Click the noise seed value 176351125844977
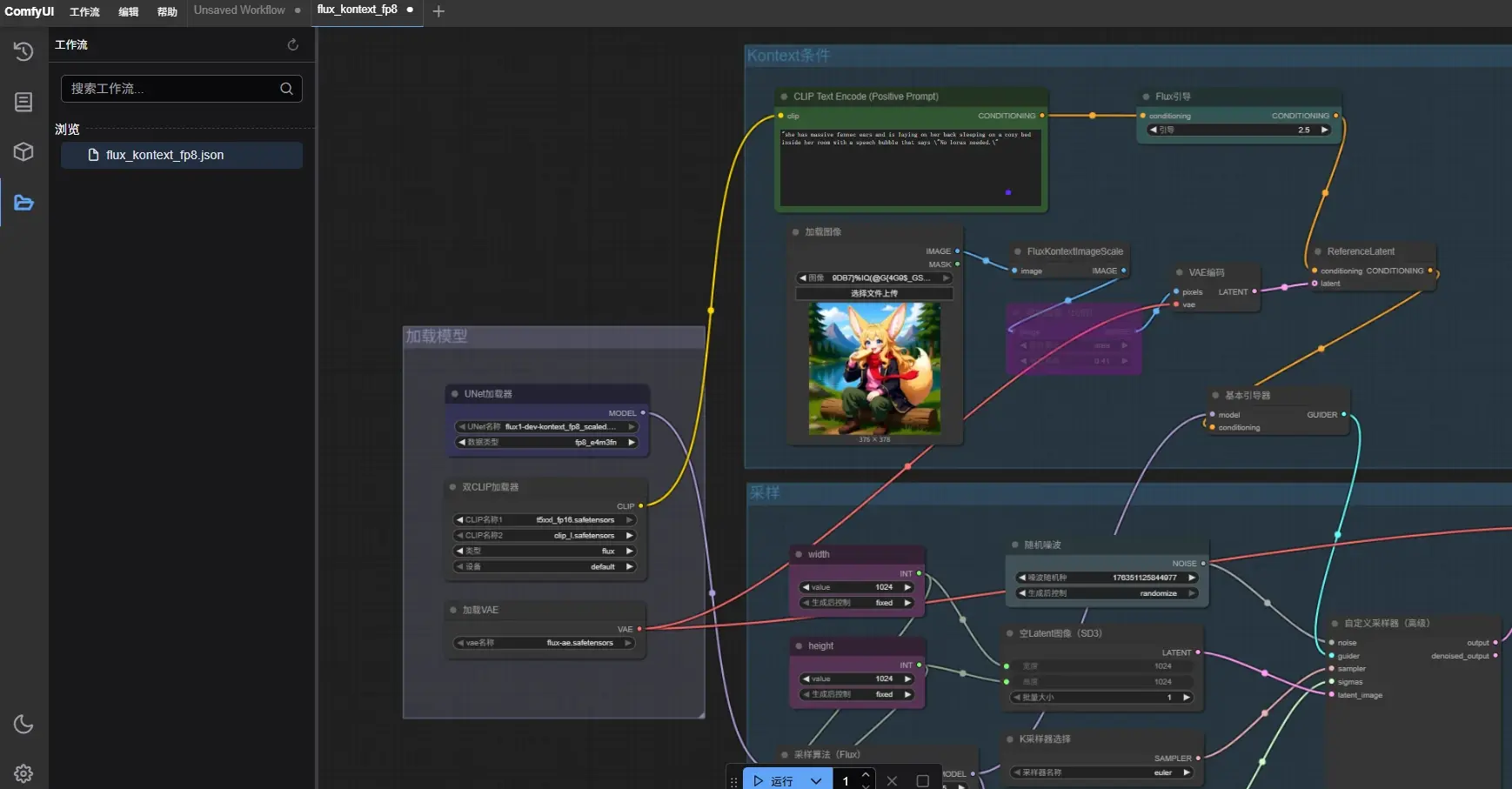Screen dimensions: 1512x789 [x=1144, y=578]
